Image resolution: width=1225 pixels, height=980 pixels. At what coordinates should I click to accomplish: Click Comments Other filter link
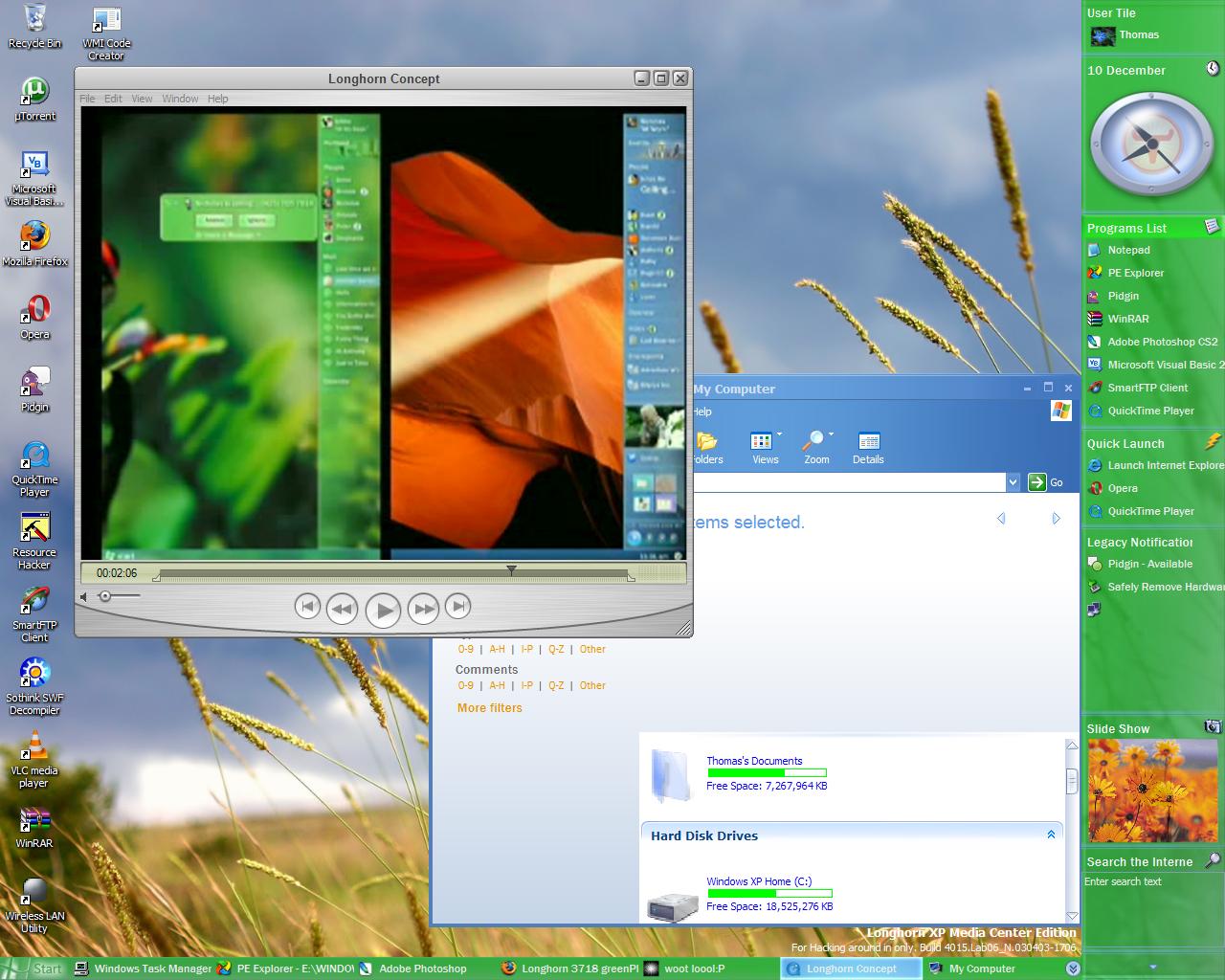click(592, 685)
